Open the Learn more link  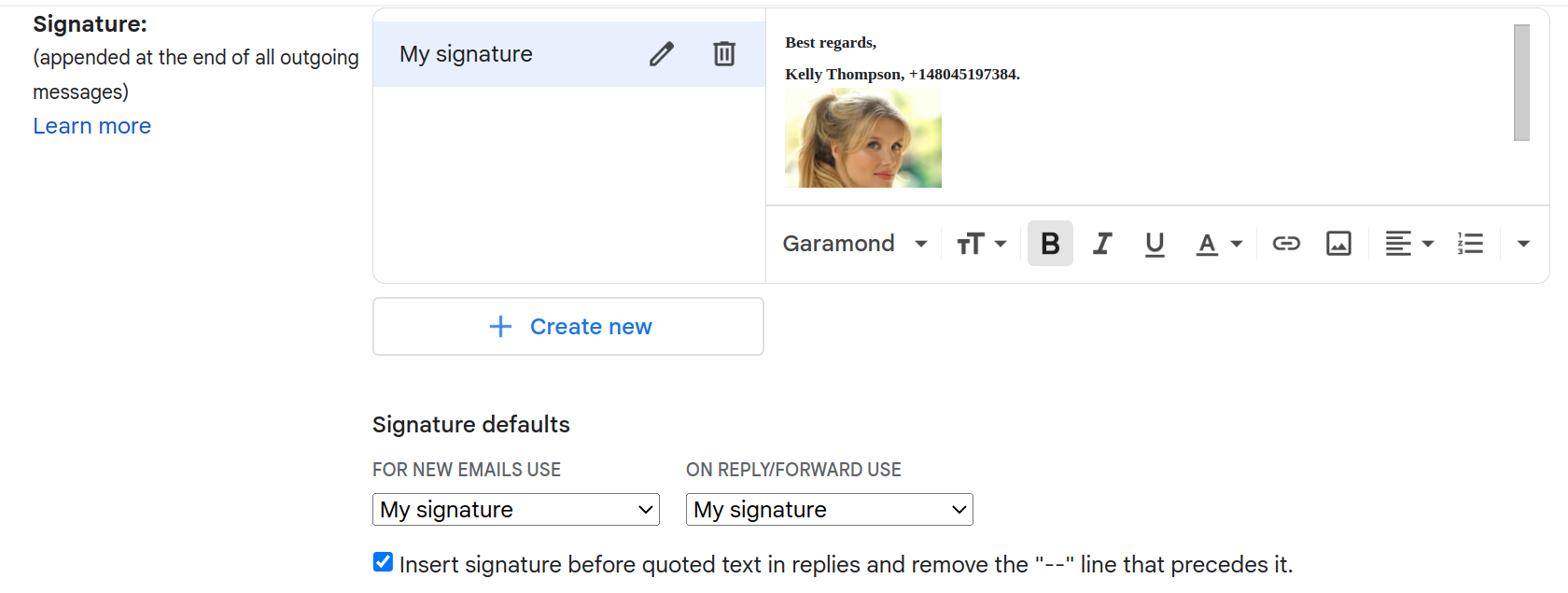click(91, 126)
